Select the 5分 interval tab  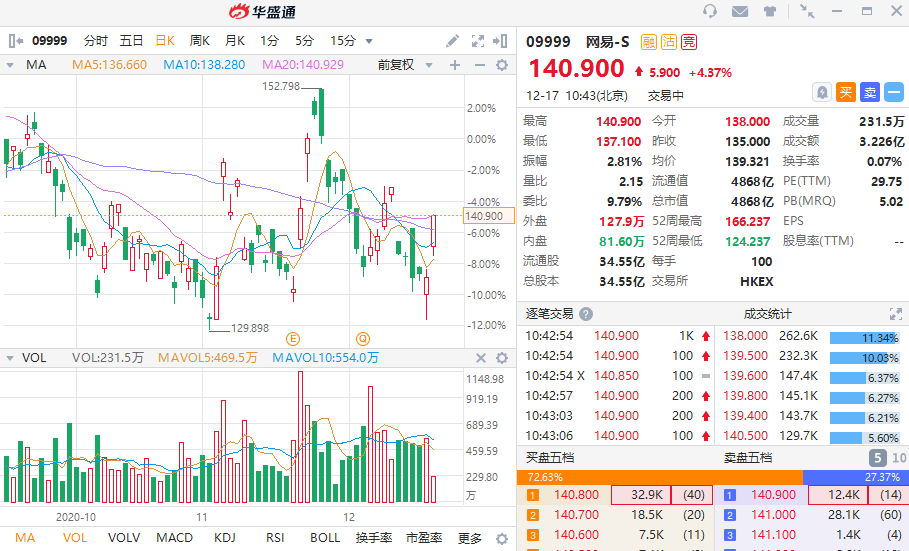click(x=304, y=41)
